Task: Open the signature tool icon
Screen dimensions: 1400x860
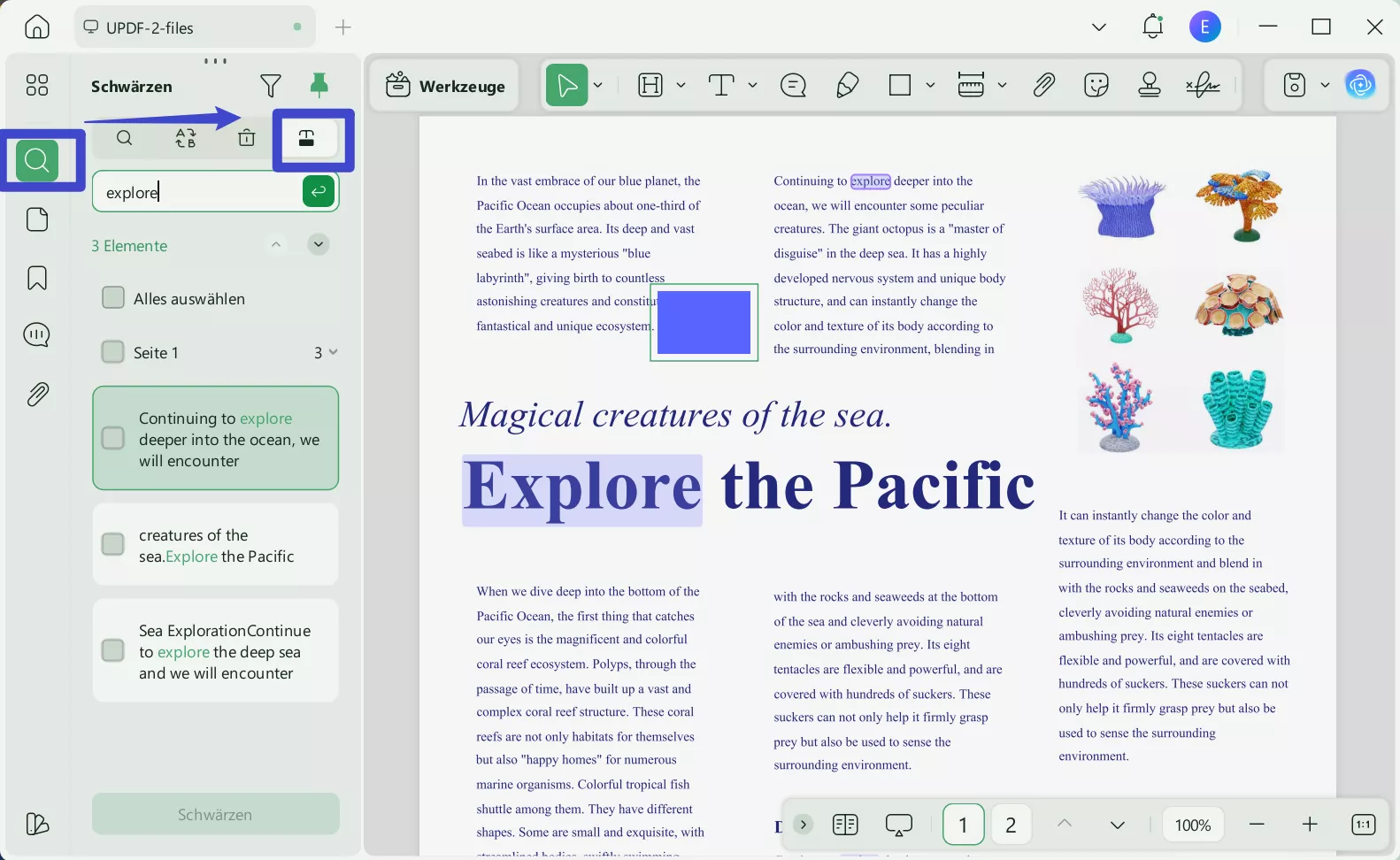Action: [x=1203, y=85]
